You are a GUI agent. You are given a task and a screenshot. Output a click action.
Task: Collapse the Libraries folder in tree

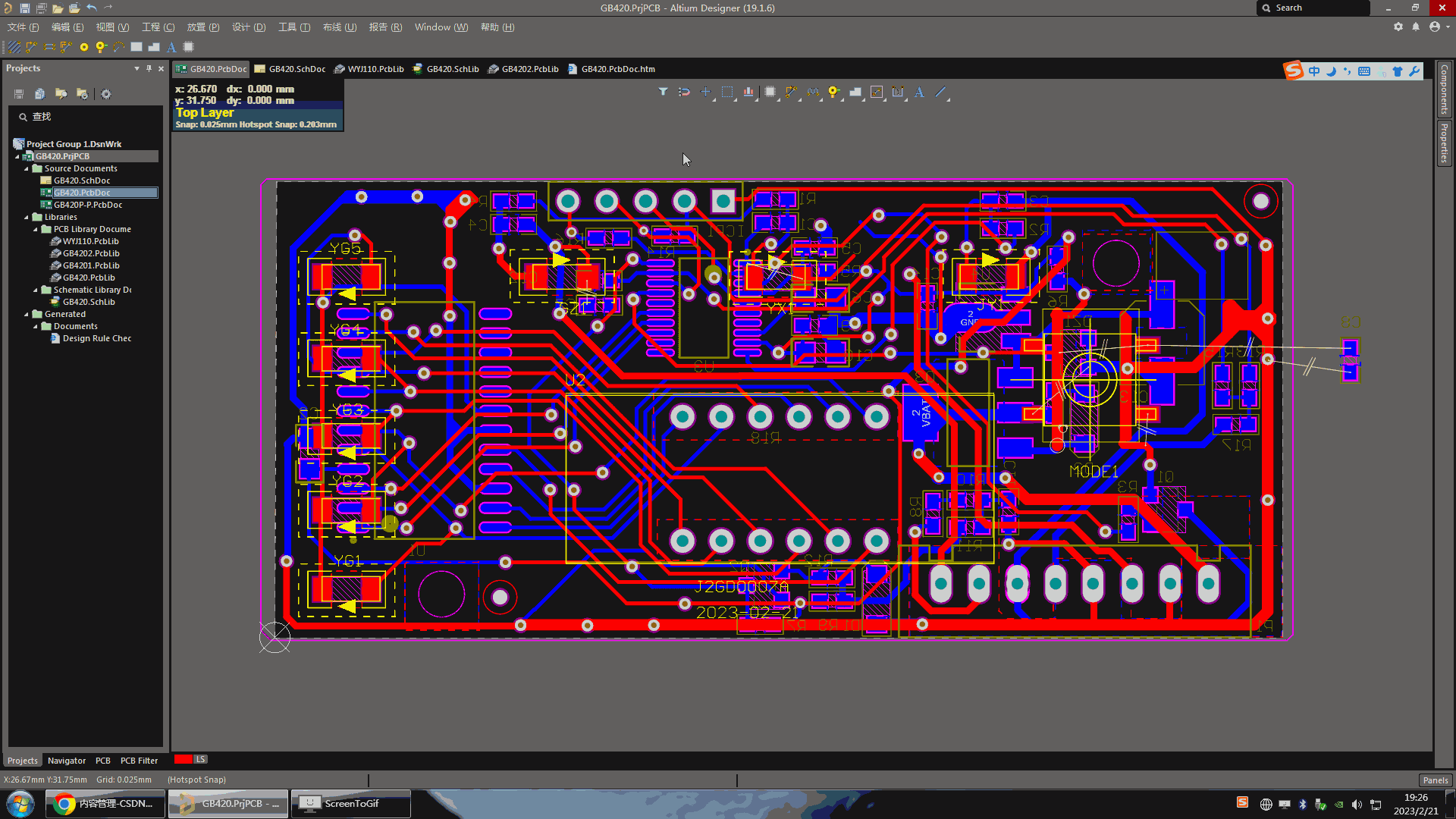pyautogui.click(x=27, y=217)
